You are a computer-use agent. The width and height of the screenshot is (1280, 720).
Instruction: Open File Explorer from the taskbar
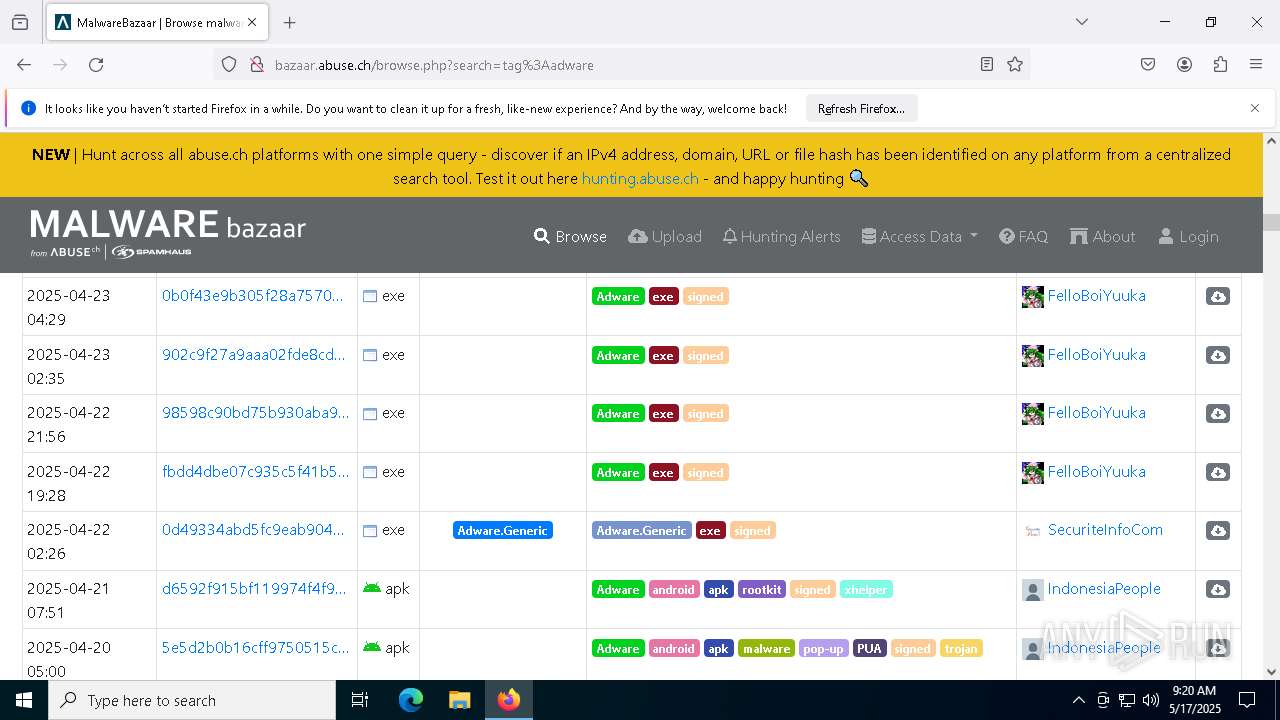point(459,700)
